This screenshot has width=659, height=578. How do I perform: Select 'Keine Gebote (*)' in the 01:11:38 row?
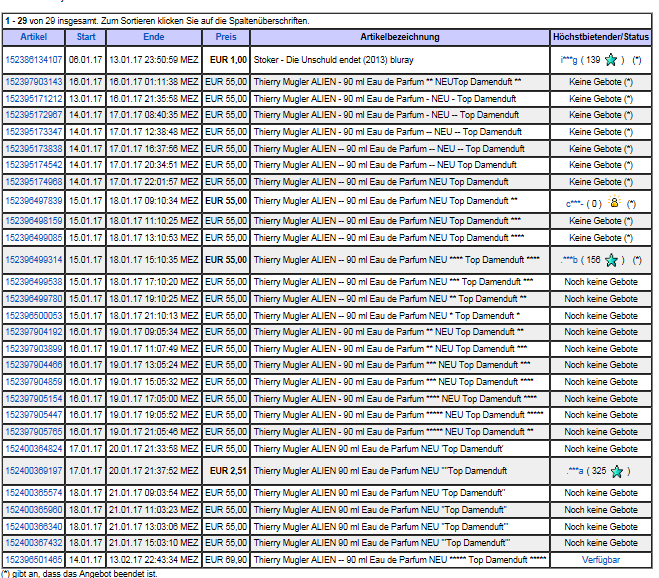tap(601, 82)
